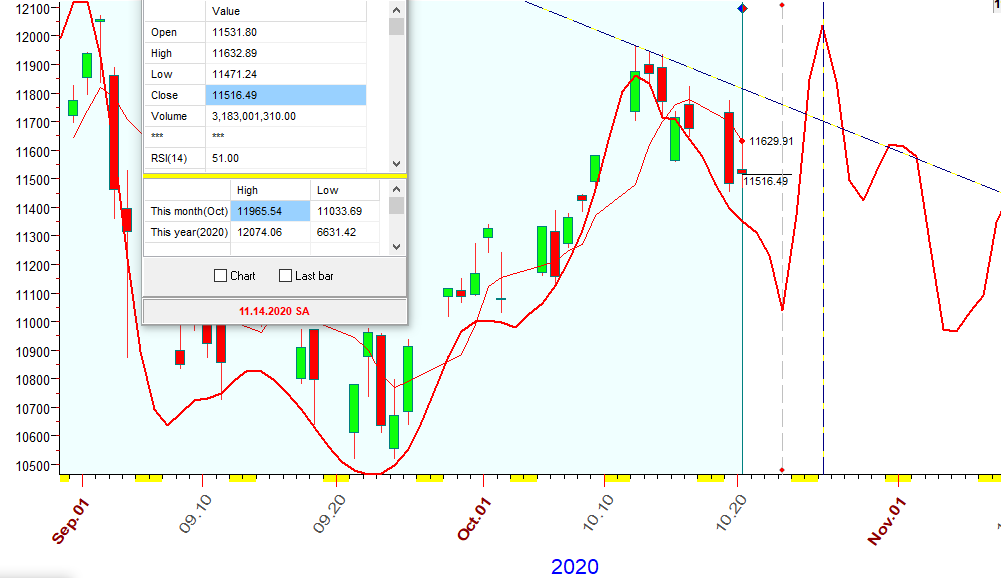Click the blue diamond marker atop cursor line
Image resolution: width=1001 pixels, height=578 pixels.
[x=742, y=8]
